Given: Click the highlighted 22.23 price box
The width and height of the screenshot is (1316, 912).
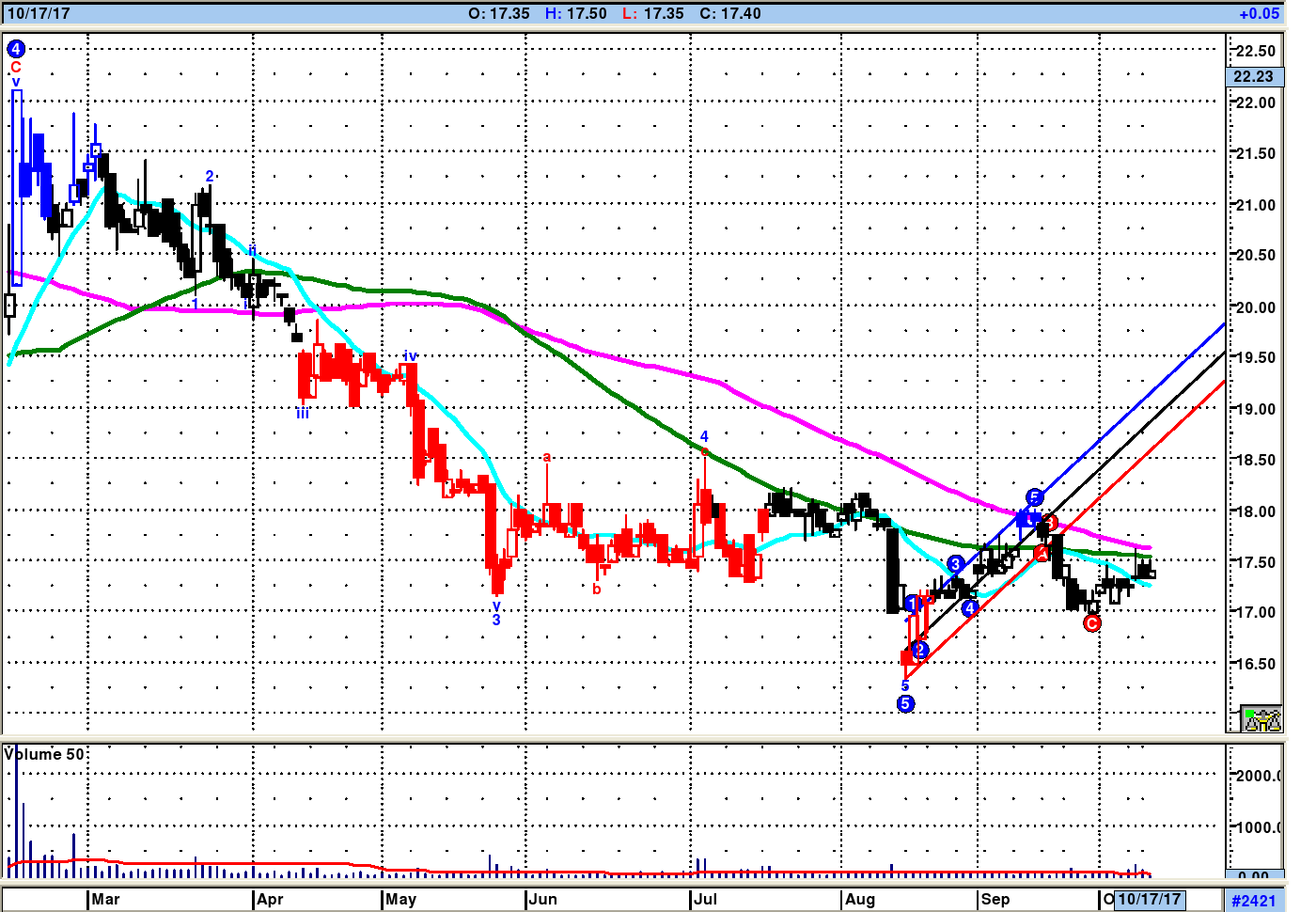Looking at the screenshot, I should pyautogui.click(x=1254, y=76).
